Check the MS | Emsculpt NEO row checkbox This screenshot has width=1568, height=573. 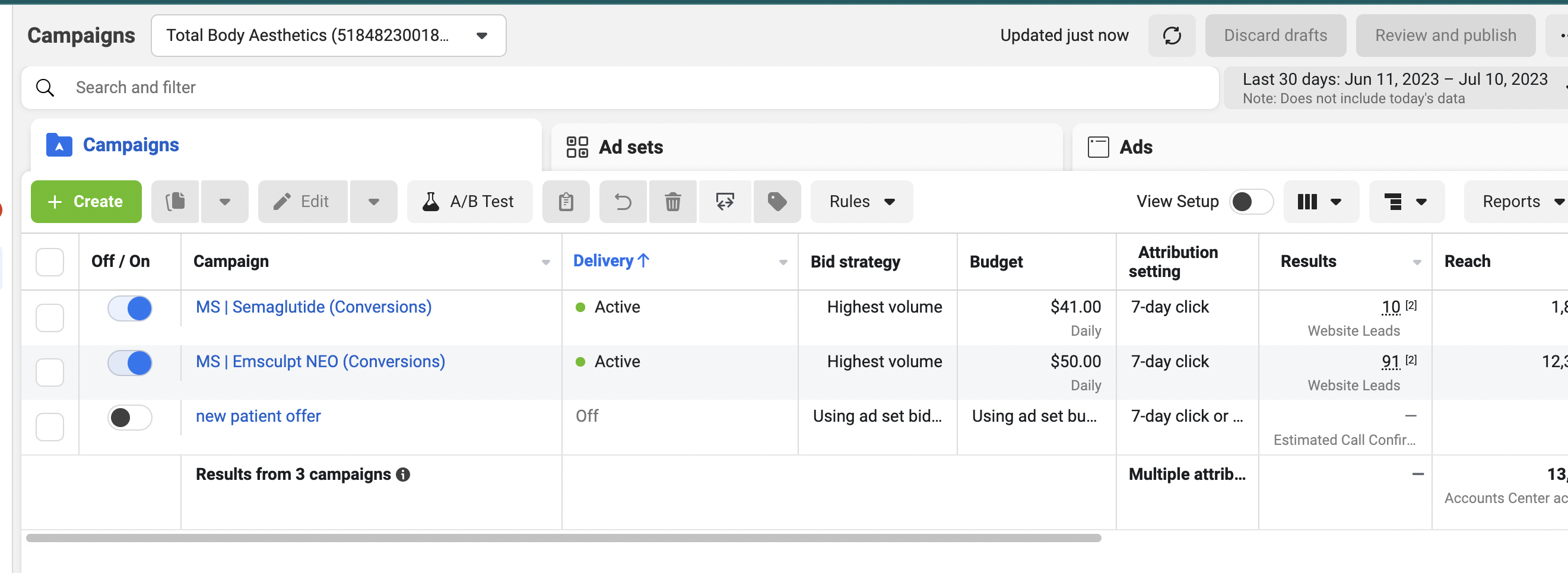click(x=50, y=372)
